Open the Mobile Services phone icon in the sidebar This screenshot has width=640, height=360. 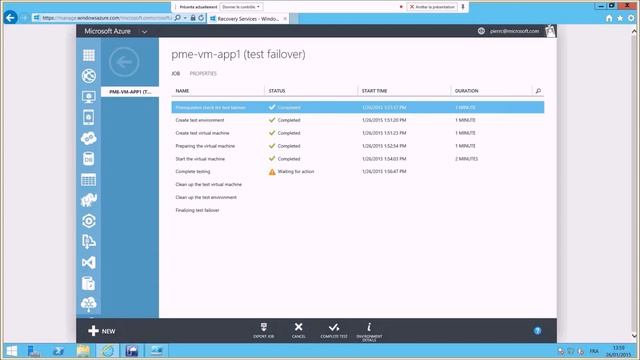(x=89, y=118)
